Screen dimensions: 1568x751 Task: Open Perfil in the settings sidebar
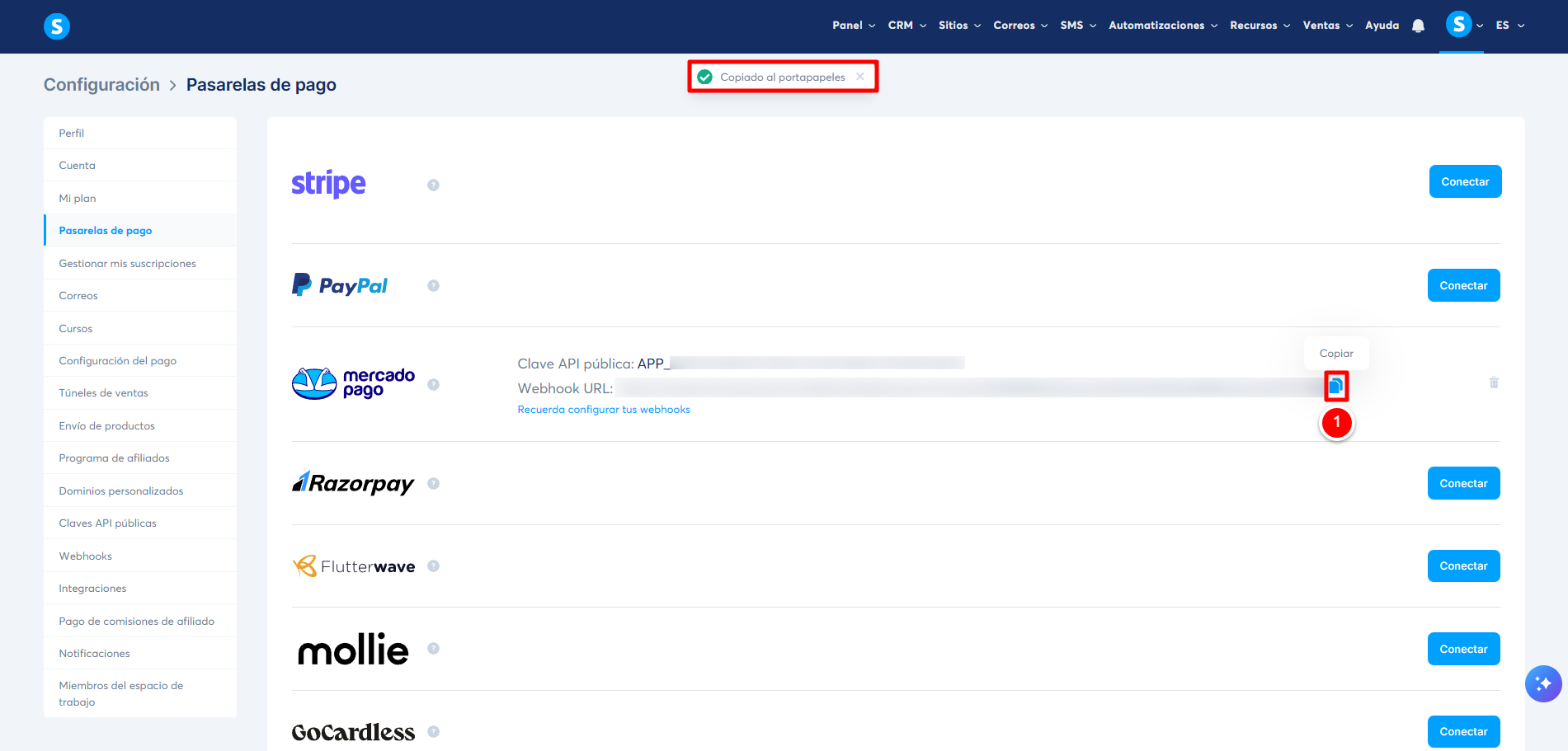coord(140,133)
